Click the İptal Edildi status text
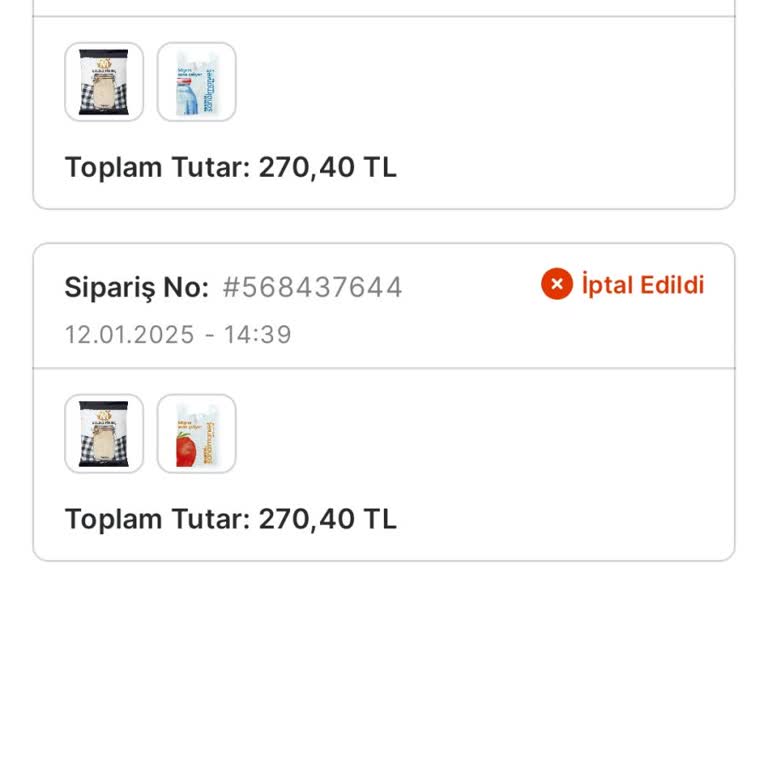Screen dimensions: 768x768 (x=642, y=285)
